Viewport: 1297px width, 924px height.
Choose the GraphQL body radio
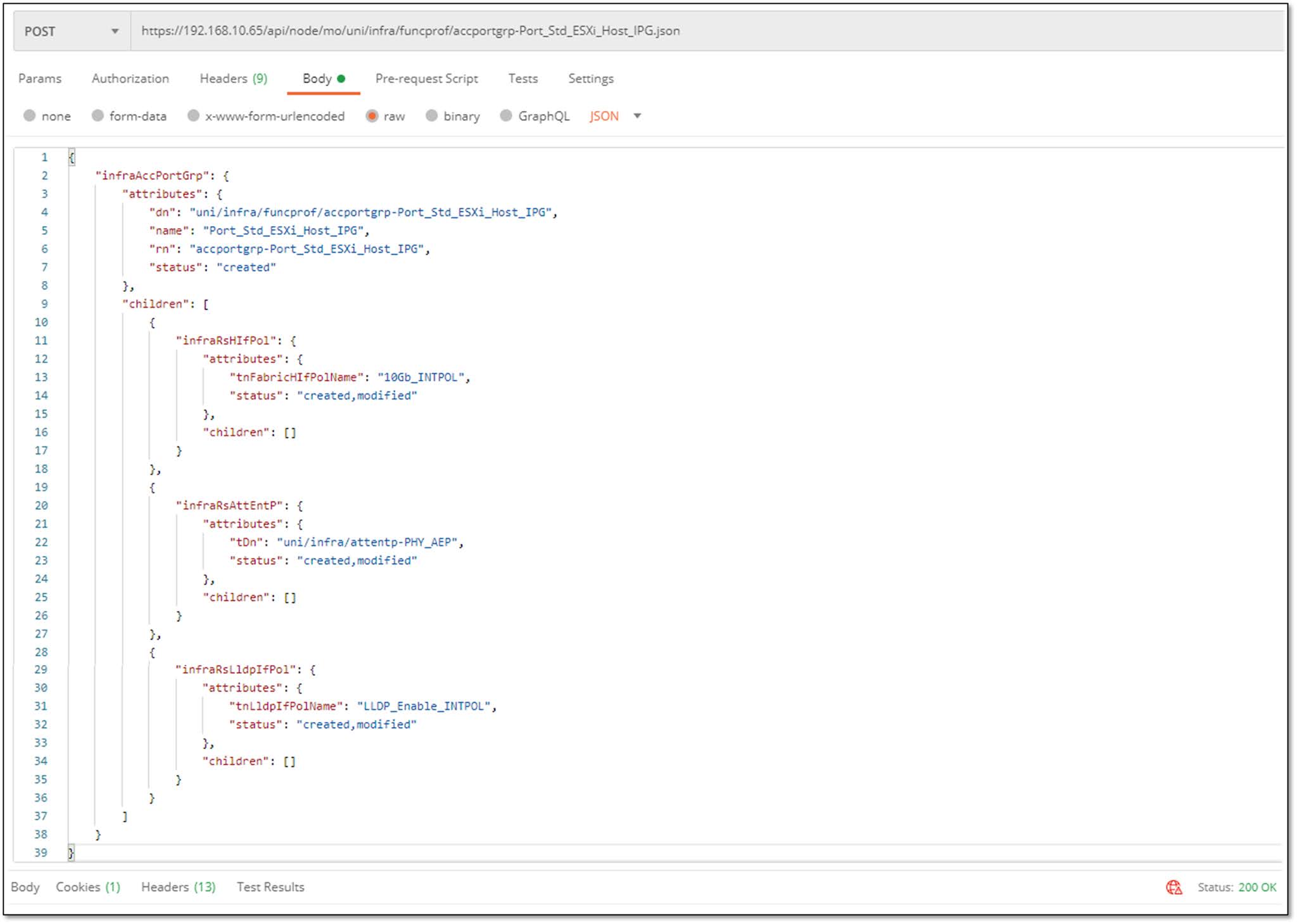click(506, 116)
